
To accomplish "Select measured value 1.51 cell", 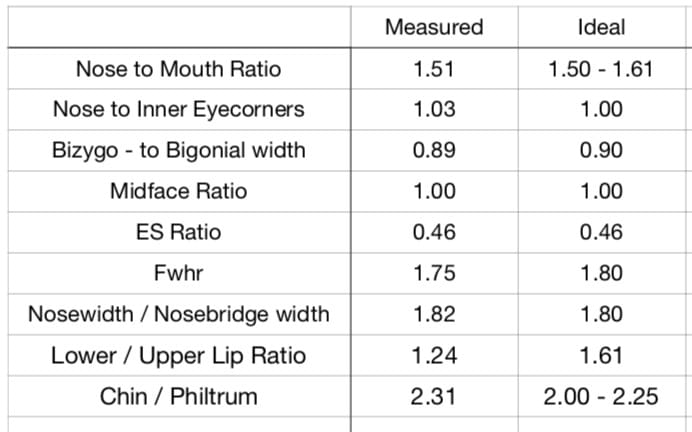I will (435, 68).
